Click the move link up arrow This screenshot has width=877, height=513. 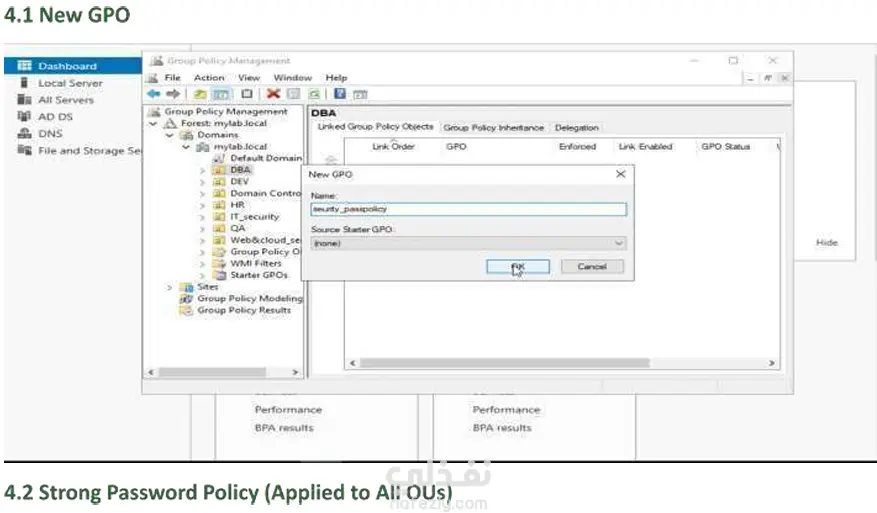click(x=331, y=159)
